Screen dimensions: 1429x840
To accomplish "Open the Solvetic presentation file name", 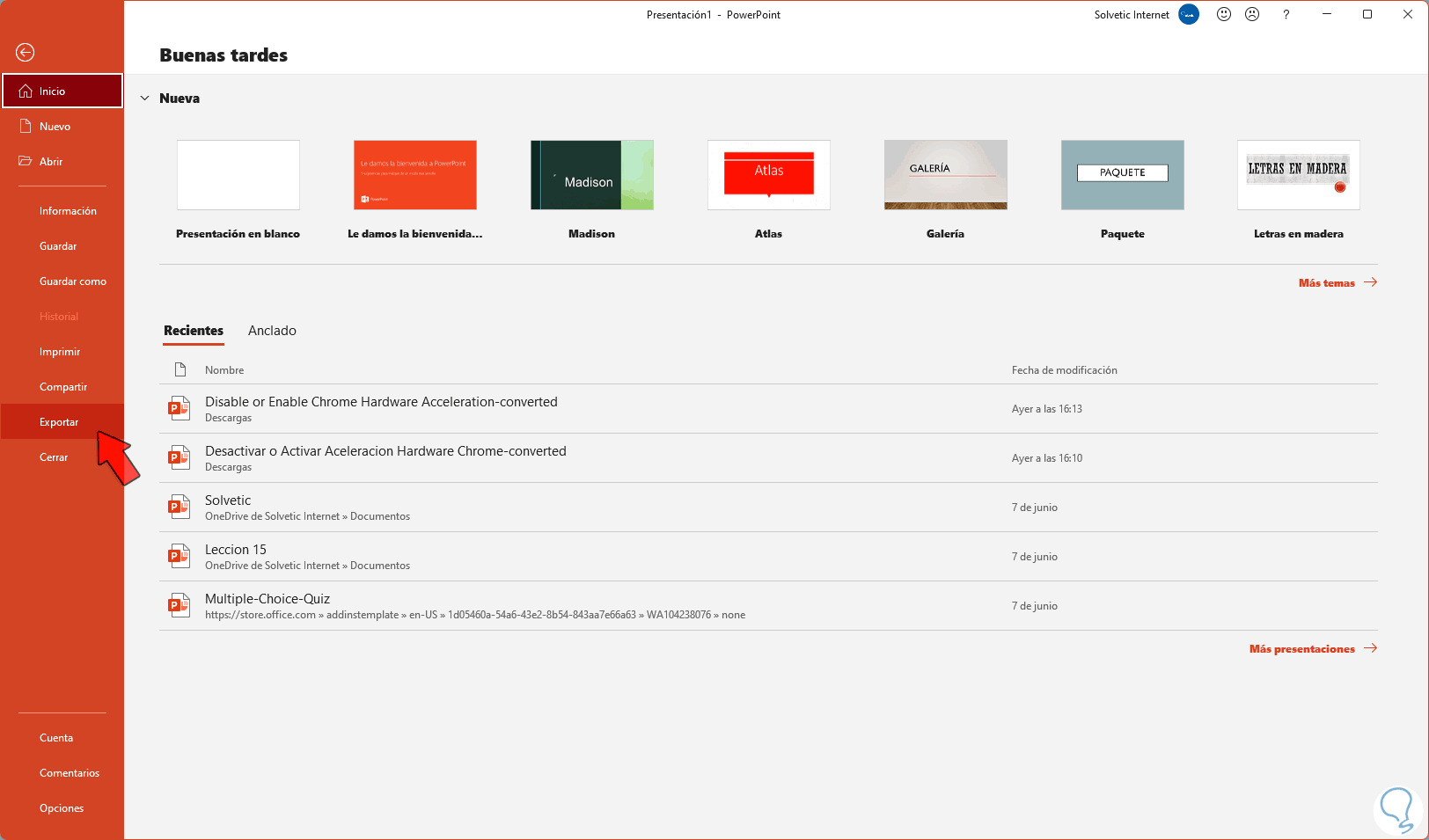I will click(x=228, y=500).
